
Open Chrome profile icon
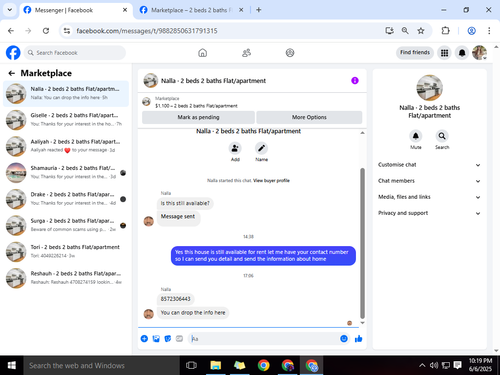(471, 31)
